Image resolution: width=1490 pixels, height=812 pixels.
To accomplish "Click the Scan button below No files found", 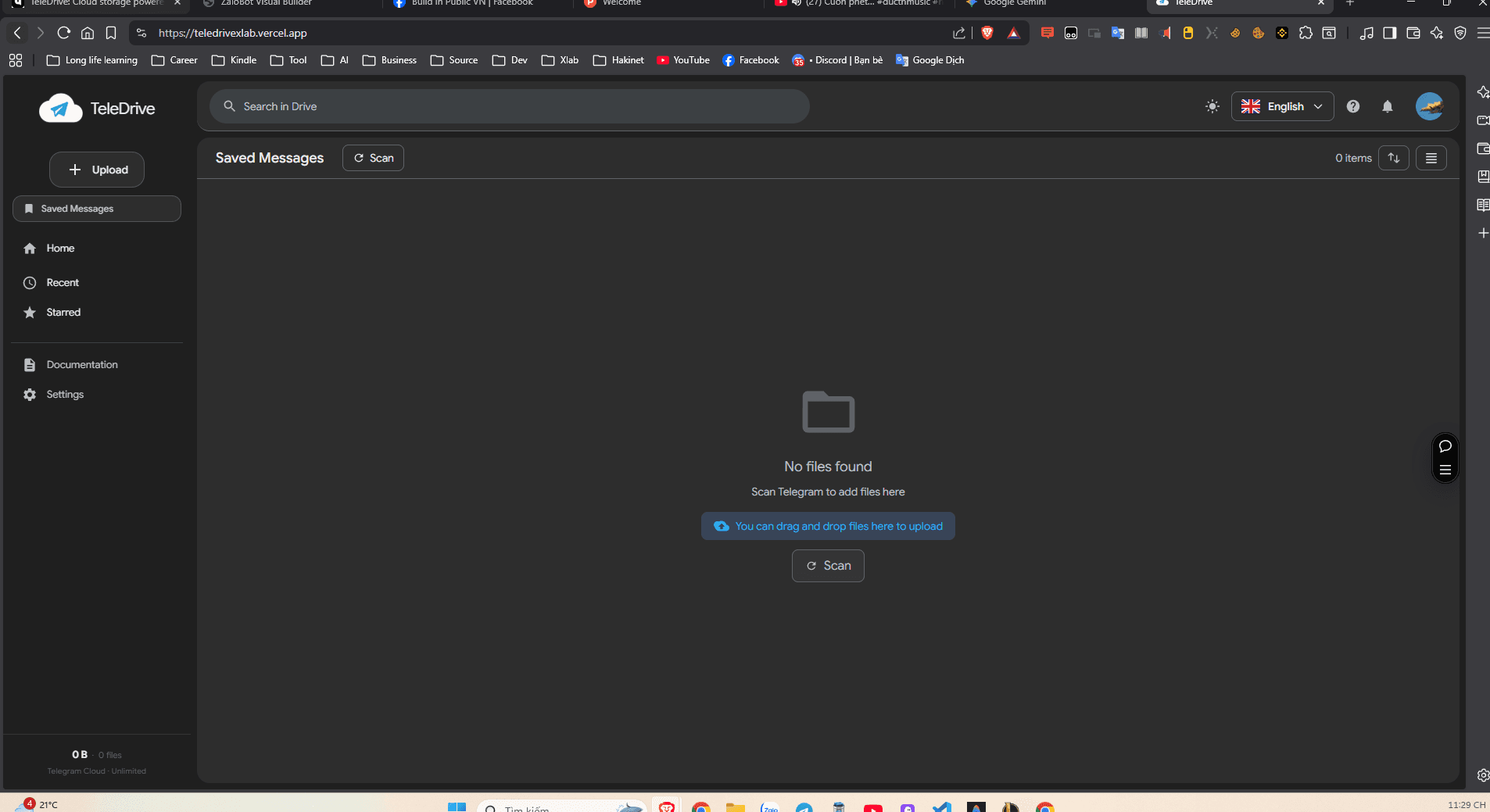I will [x=828, y=566].
